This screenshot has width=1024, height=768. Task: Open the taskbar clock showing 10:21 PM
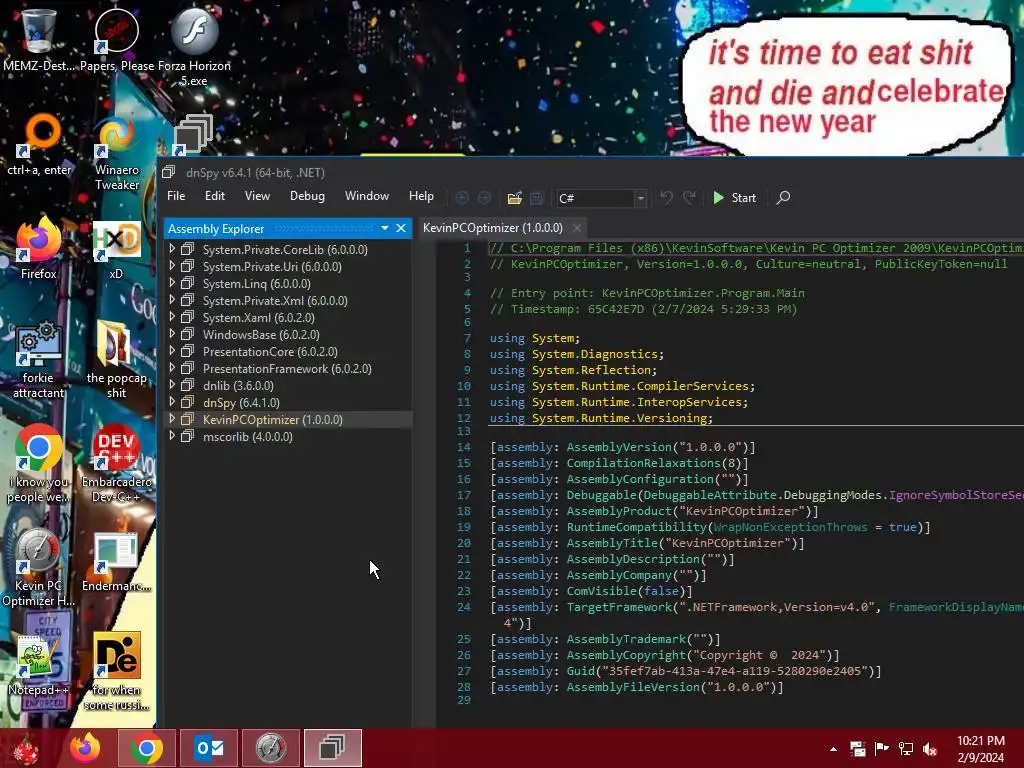coord(981,749)
